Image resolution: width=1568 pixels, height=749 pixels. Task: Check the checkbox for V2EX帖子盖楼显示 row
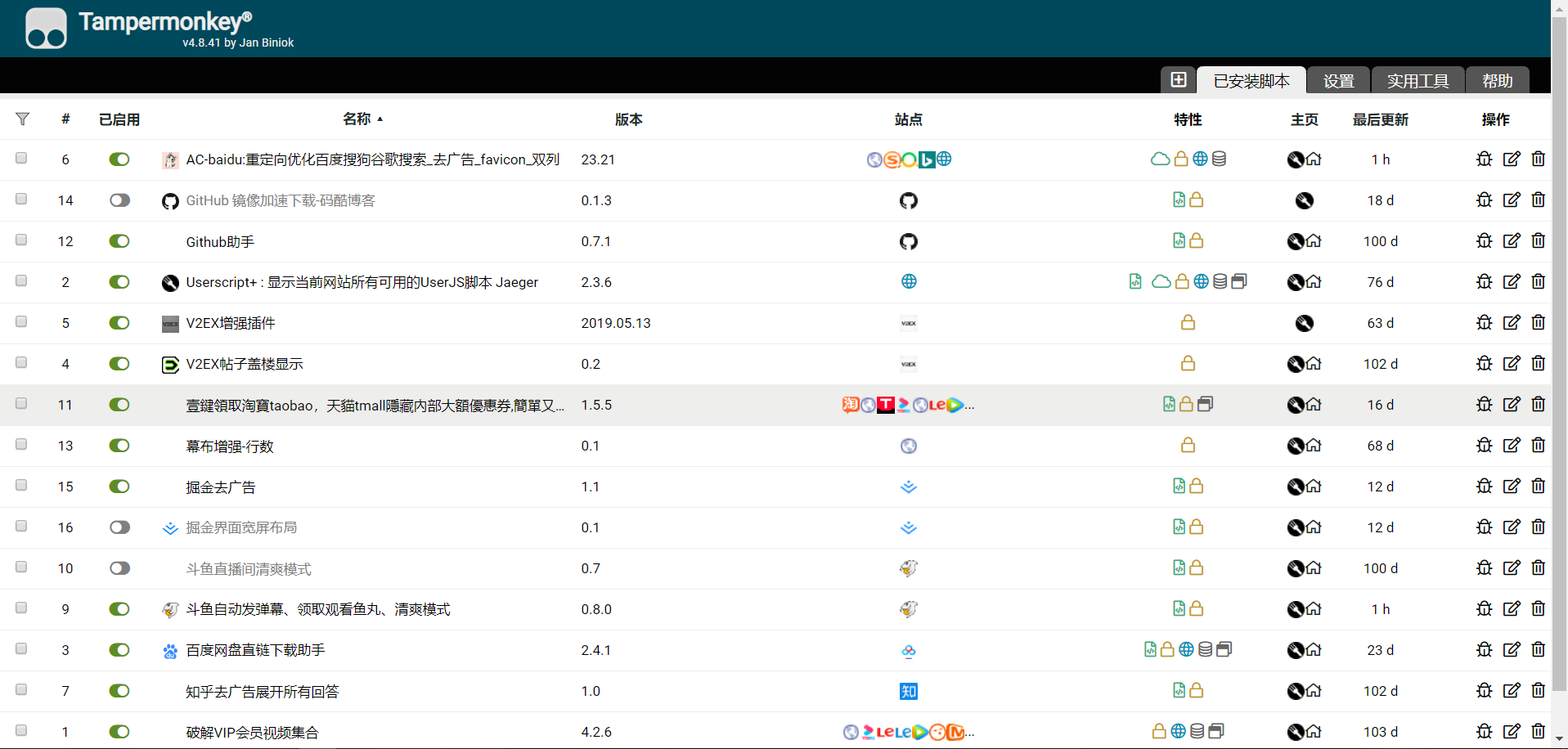pos(21,363)
